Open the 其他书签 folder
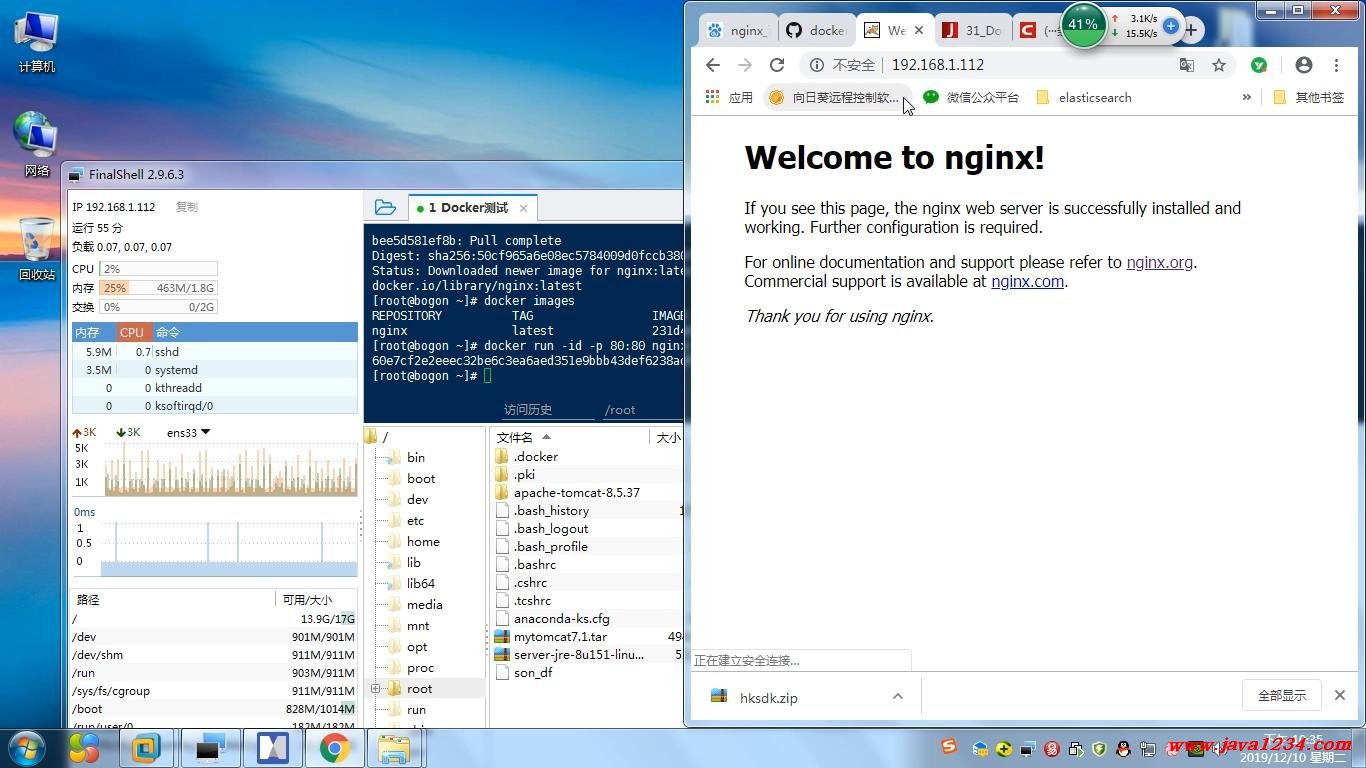This screenshot has width=1366, height=768. click(1308, 97)
